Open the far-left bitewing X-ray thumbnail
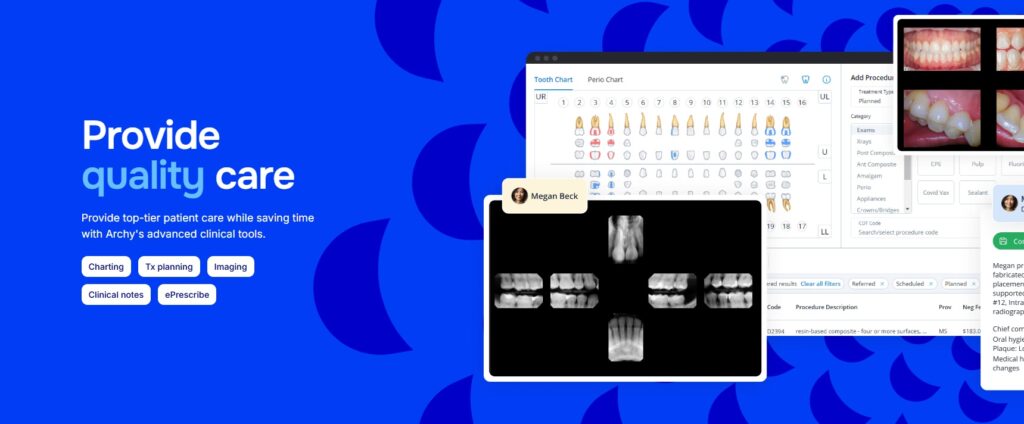 [x=519, y=291]
